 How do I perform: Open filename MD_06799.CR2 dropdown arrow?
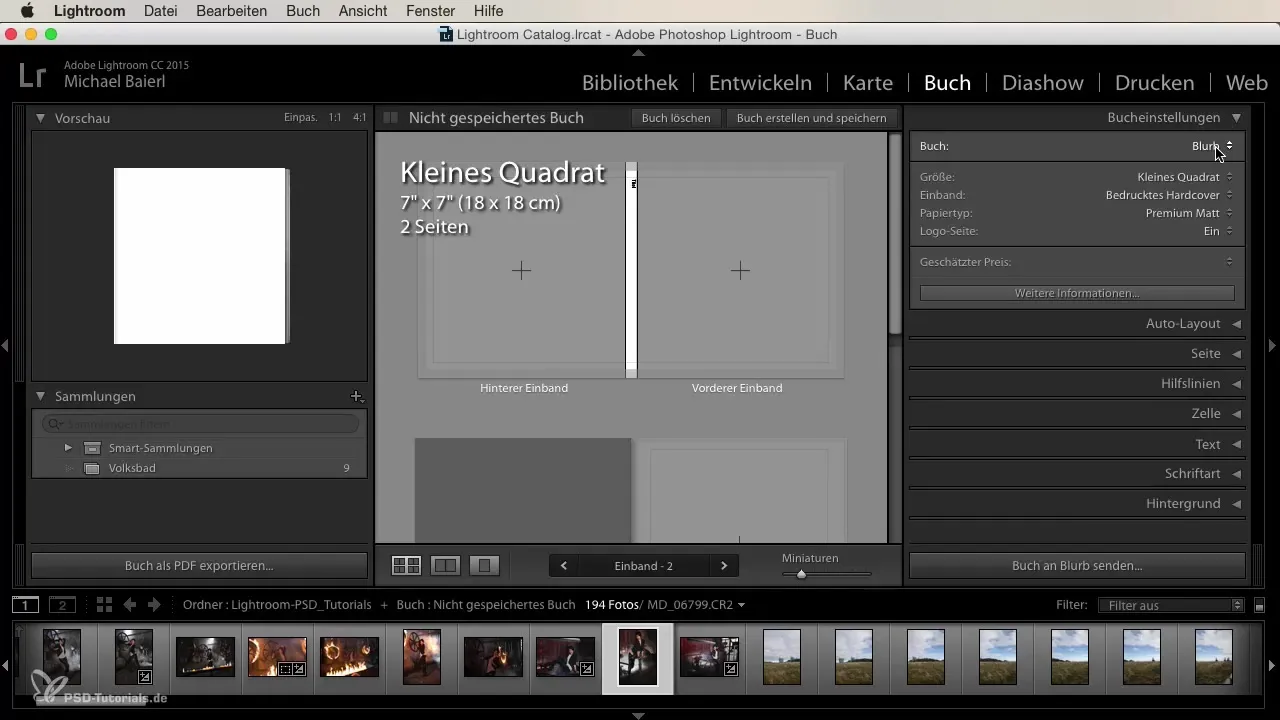point(741,605)
